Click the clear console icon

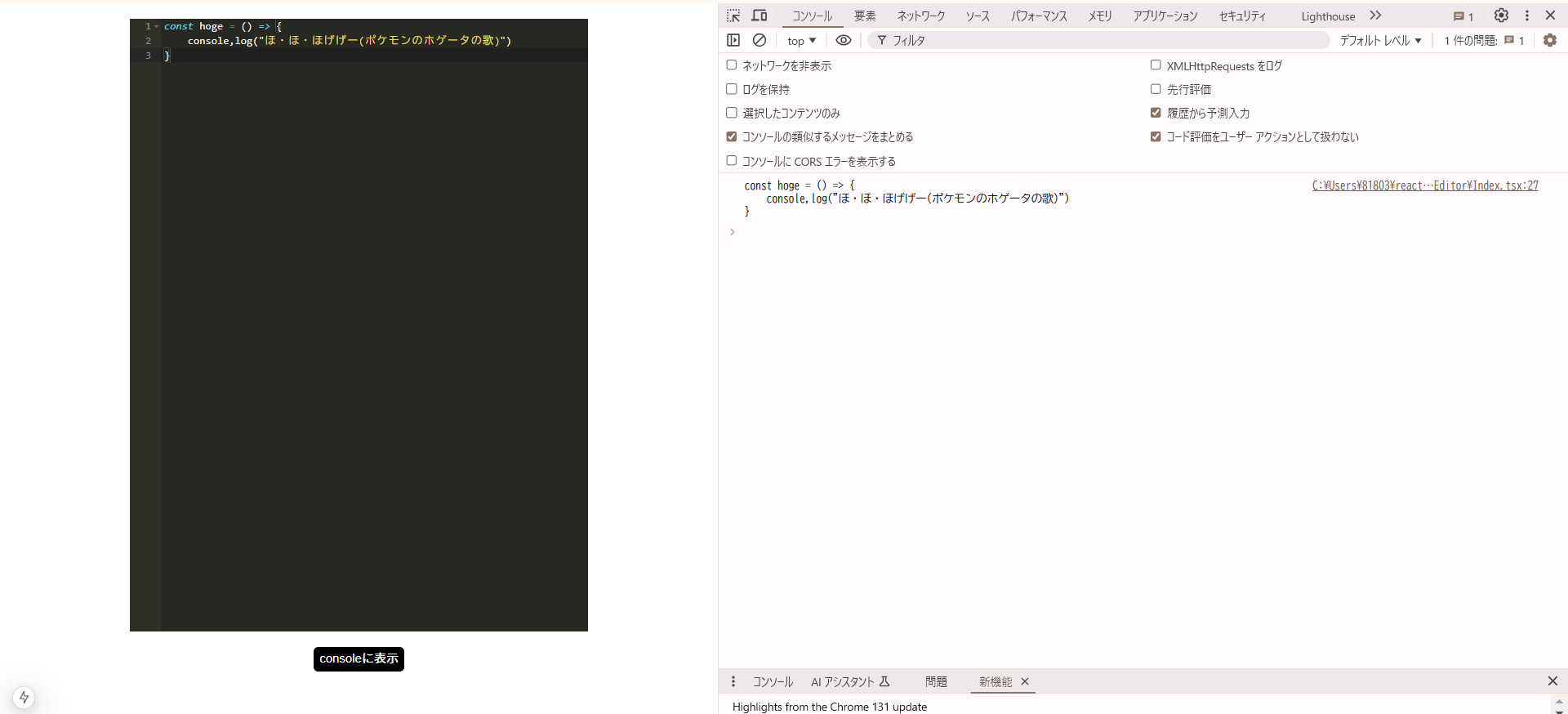(759, 40)
